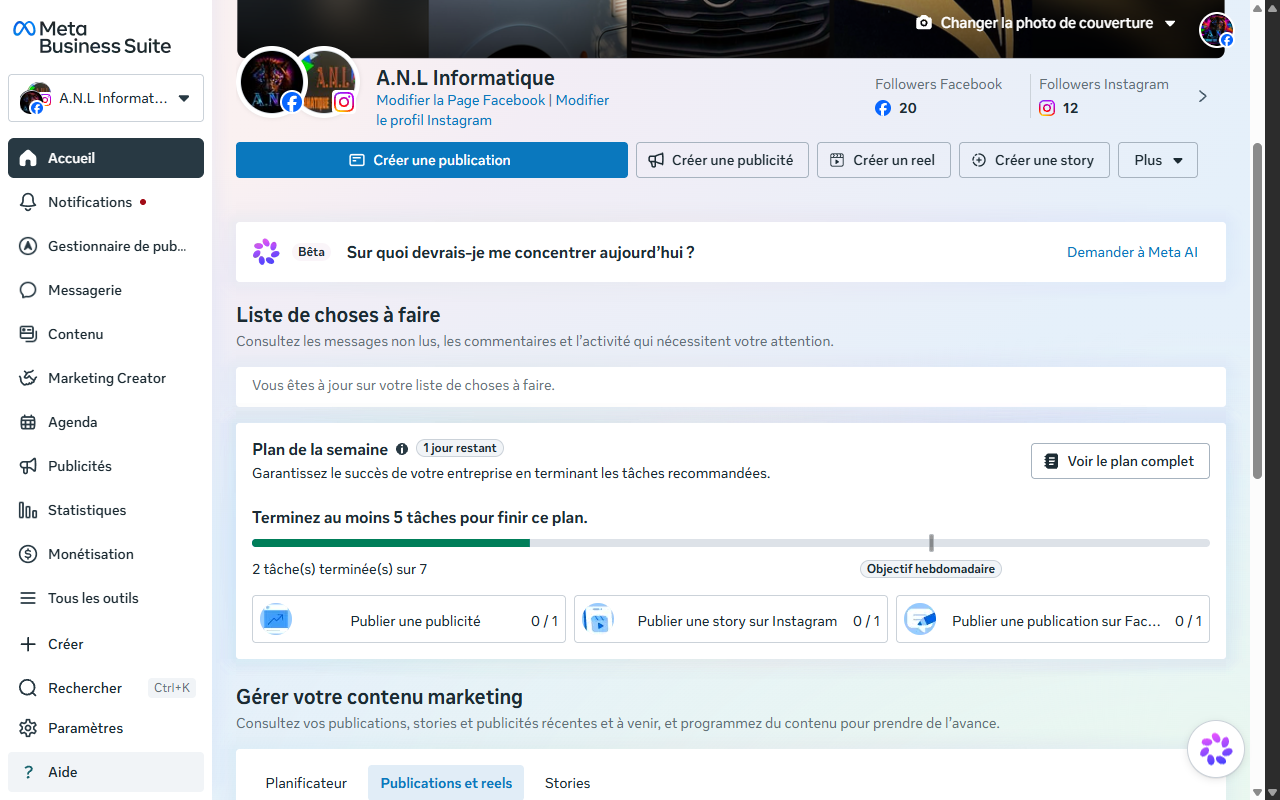This screenshot has width=1280, height=800.
Task: Select the Créer une story button
Action: [1034, 160]
